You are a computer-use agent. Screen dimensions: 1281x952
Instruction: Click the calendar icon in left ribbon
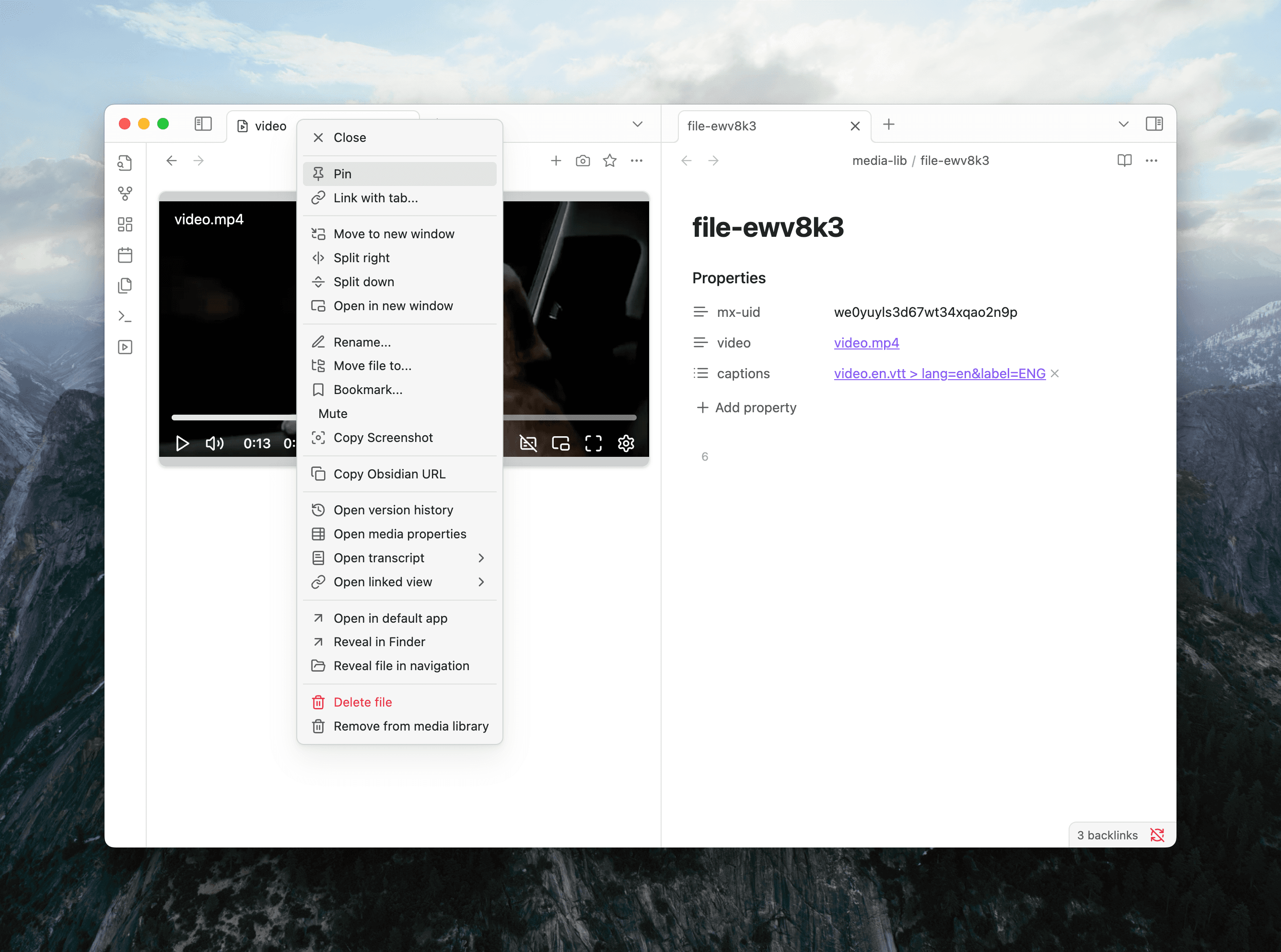point(125,255)
